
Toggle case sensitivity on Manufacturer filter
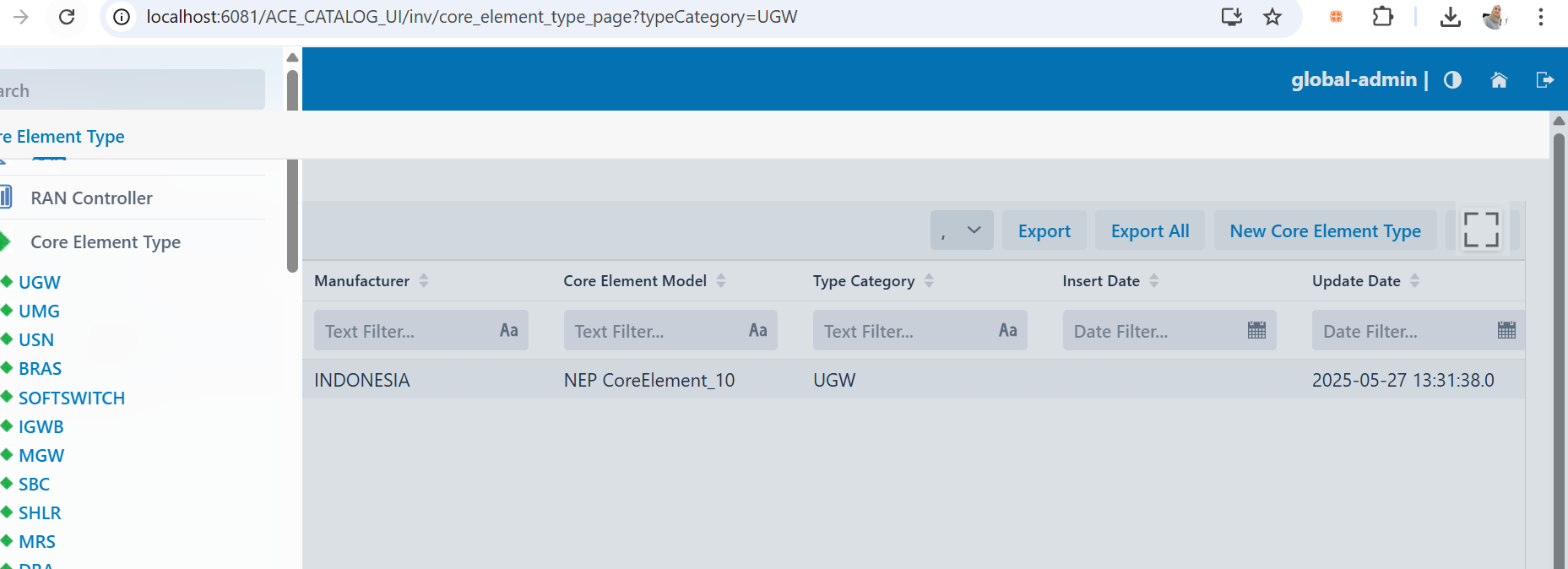point(508,330)
